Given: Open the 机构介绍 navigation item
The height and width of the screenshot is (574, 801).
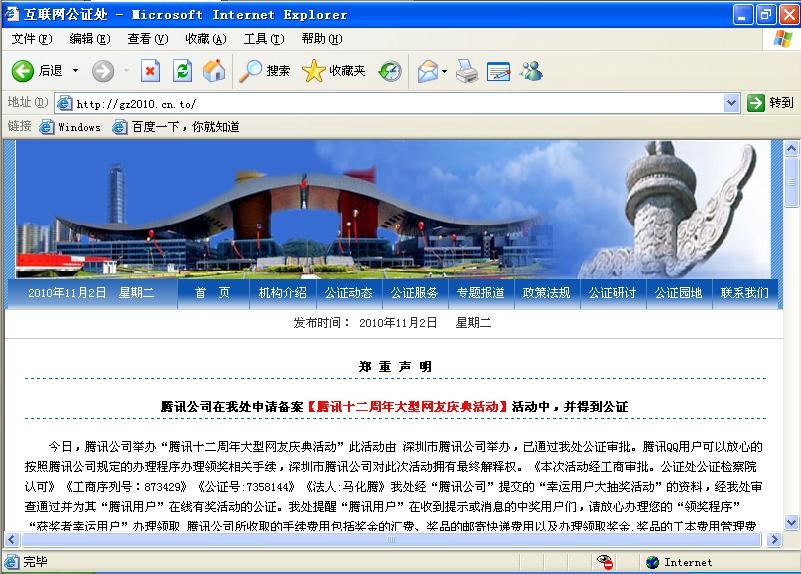Looking at the screenshot, I should coord(282,293).
